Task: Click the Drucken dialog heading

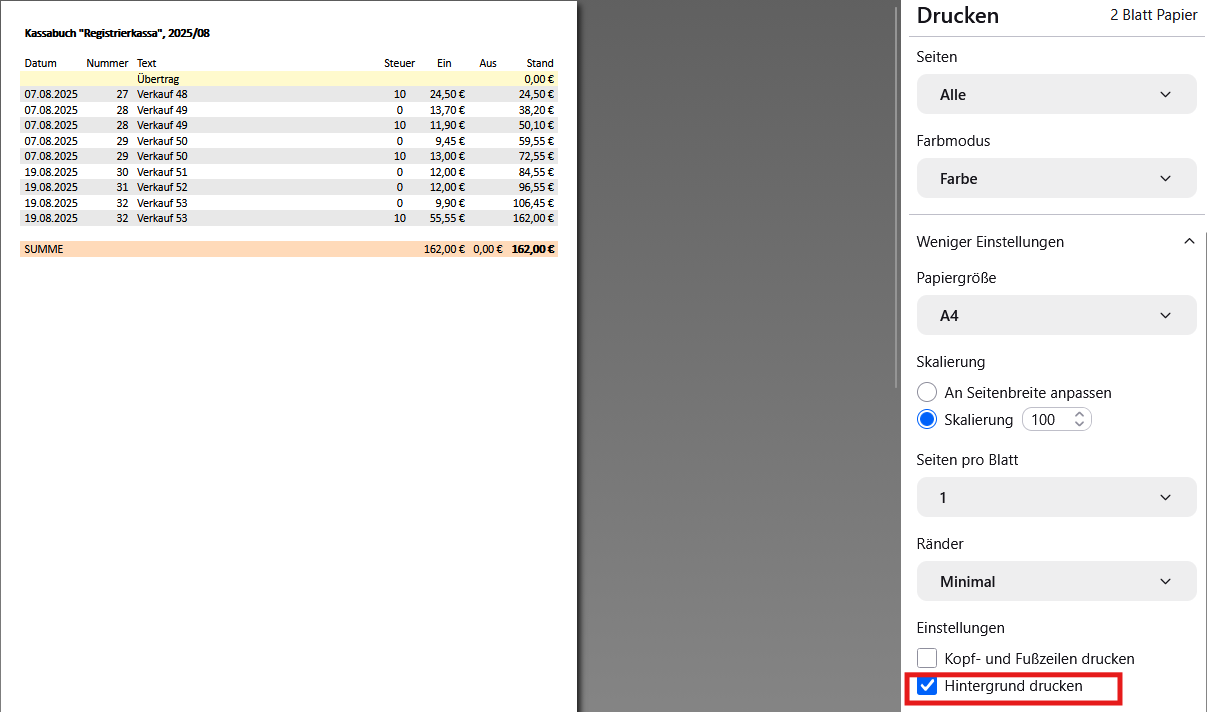Action: 957,16
